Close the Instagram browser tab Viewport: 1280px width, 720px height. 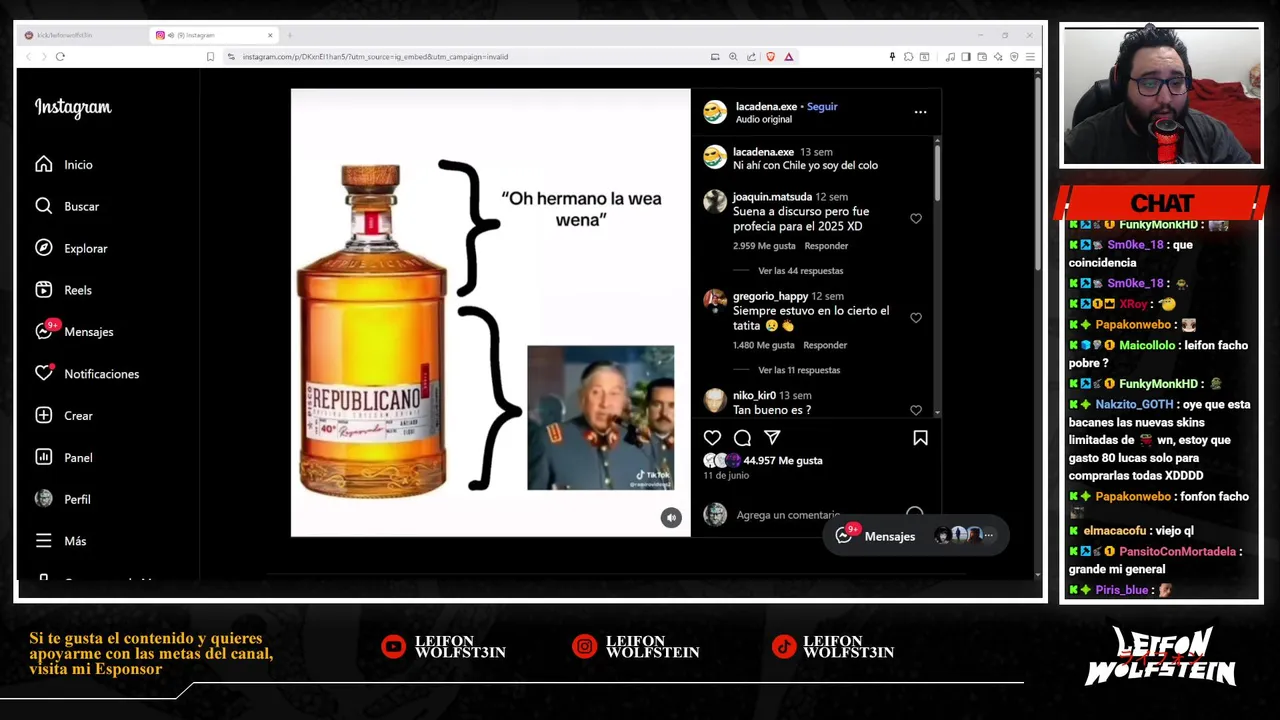click(270, 35)
